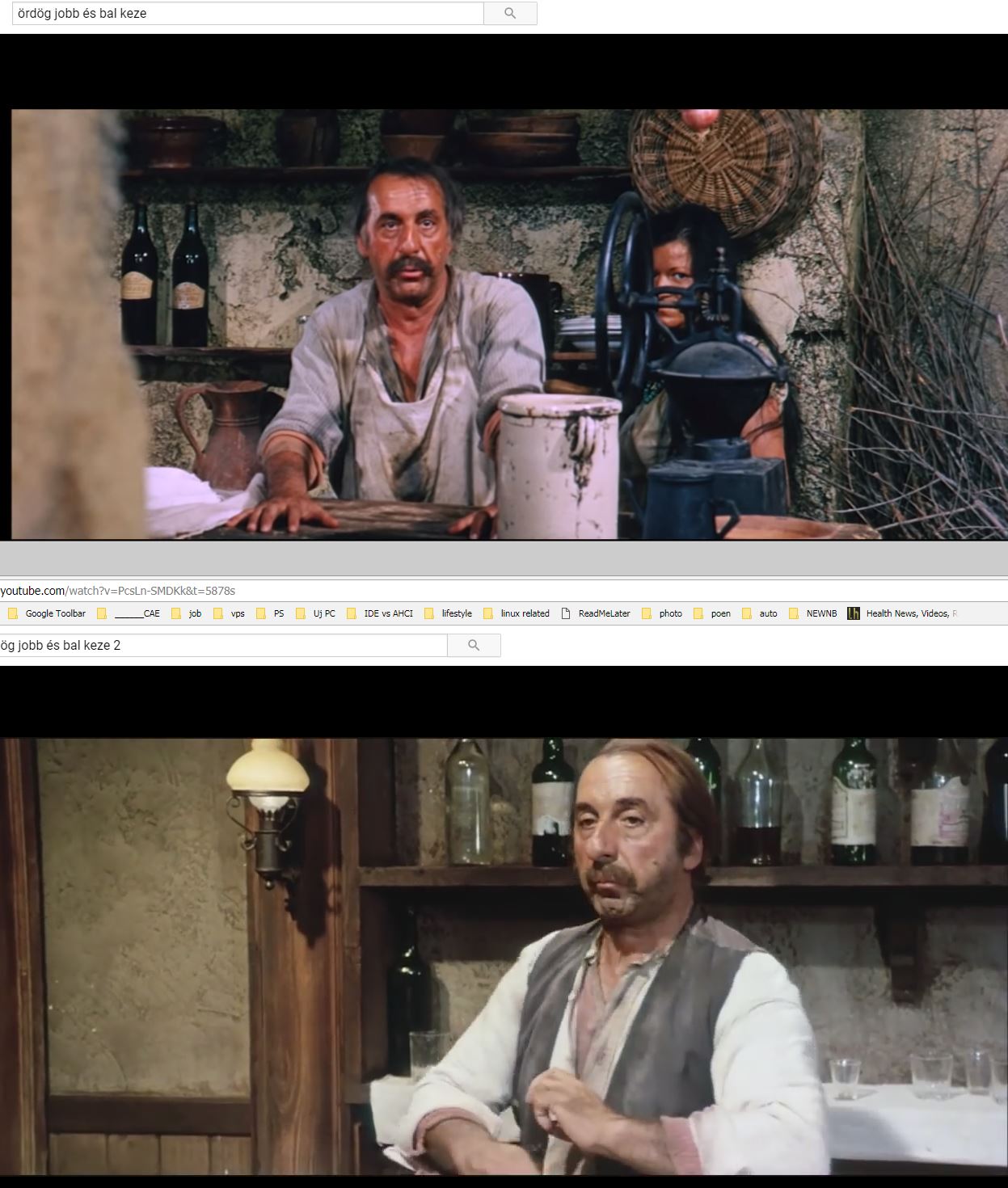
Task: Open the lifestyle bookmark folder
Action: (448, 613)
